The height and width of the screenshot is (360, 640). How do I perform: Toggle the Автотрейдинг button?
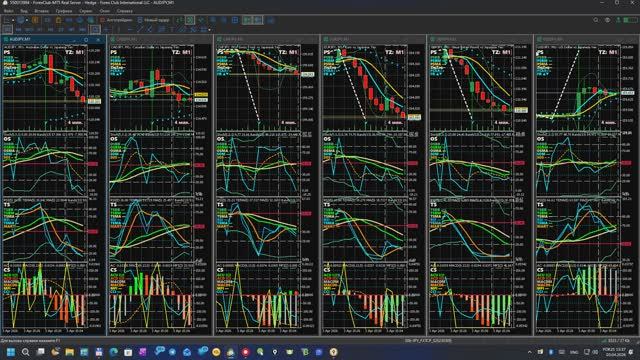click(x=116, y=20)
